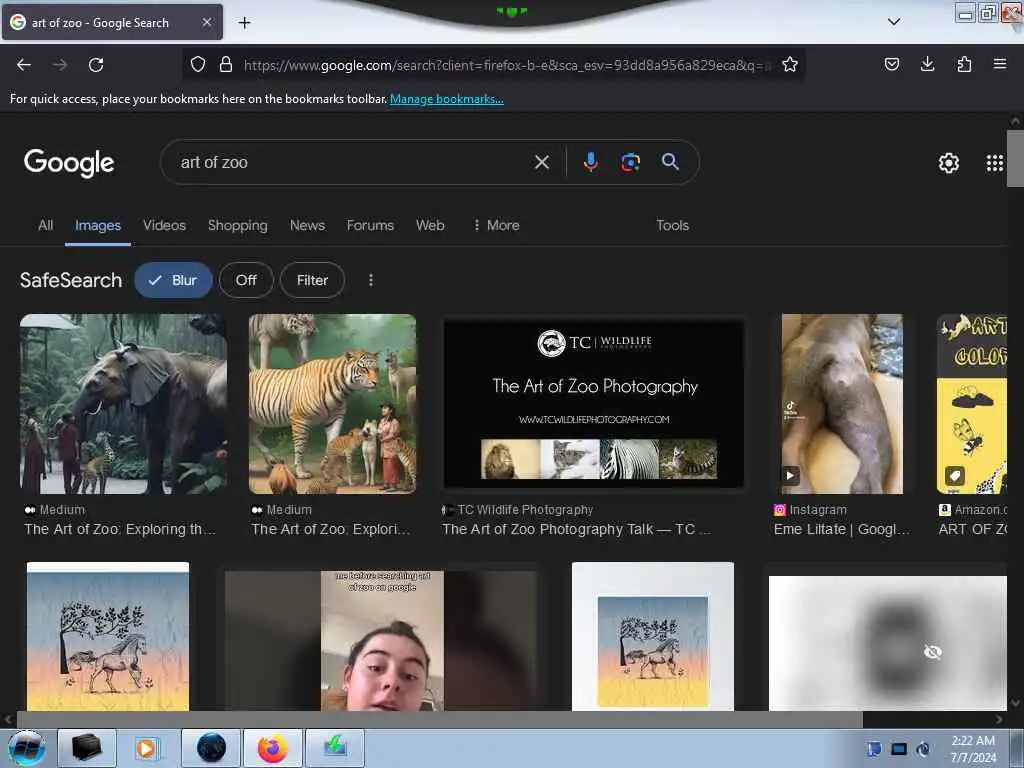1024x768 pixels.
Task: Open the Shopping tab
Action: point(238,225)
